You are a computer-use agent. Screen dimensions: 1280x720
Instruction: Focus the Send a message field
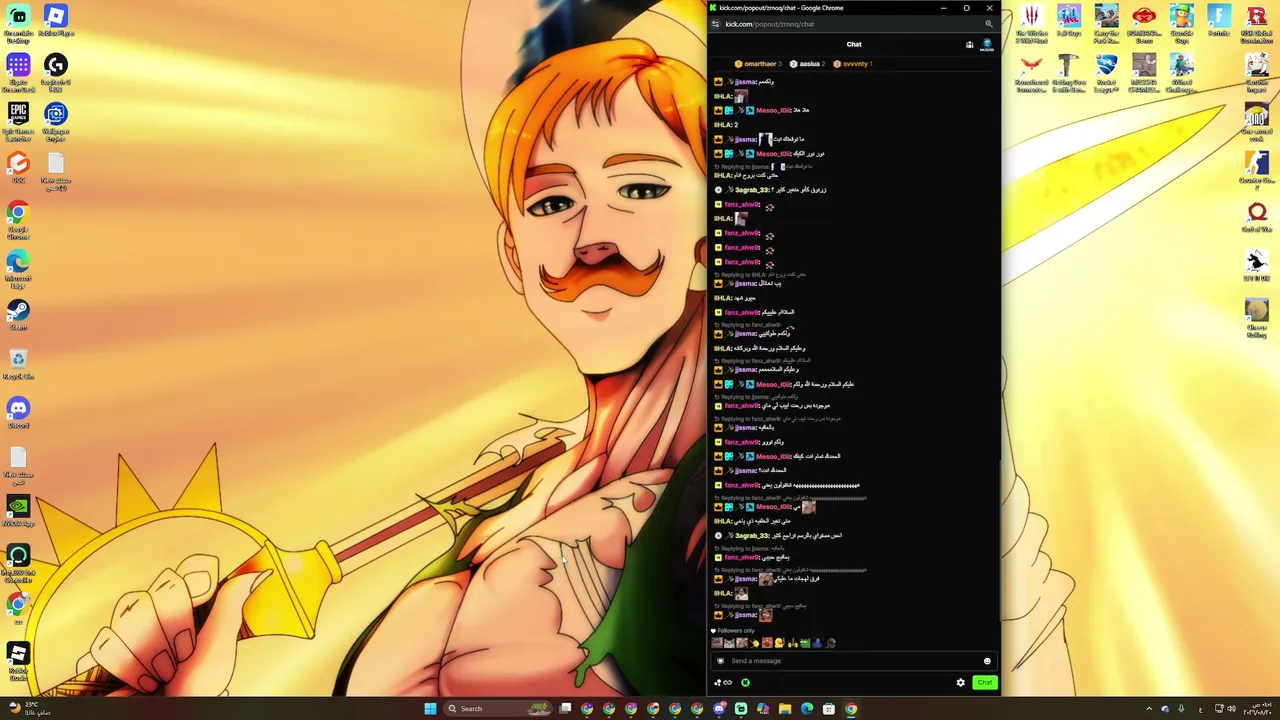(854, 661)
